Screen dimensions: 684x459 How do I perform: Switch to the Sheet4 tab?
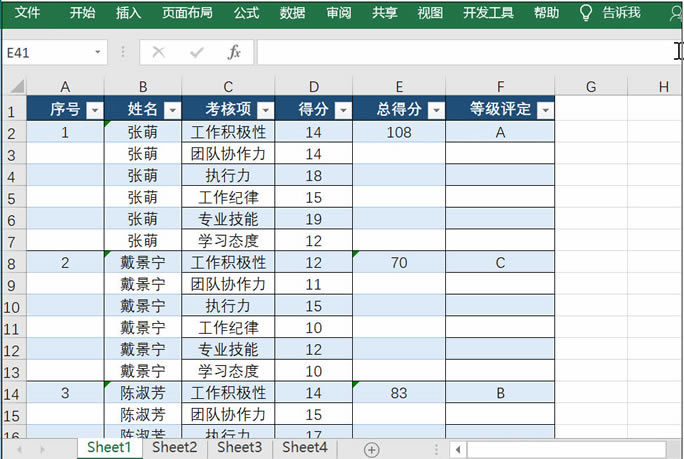304,448
